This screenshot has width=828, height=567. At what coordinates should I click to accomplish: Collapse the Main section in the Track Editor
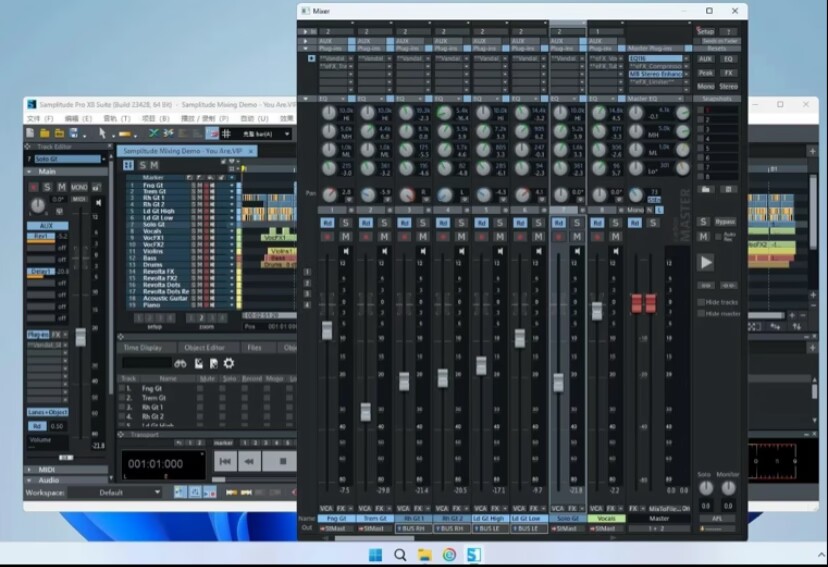(30, 172)
